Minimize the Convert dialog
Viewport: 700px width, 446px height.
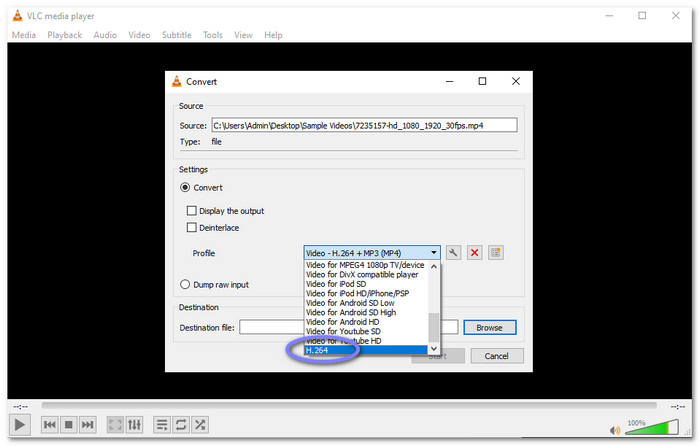pyautogui.click(x=450, y=81)
